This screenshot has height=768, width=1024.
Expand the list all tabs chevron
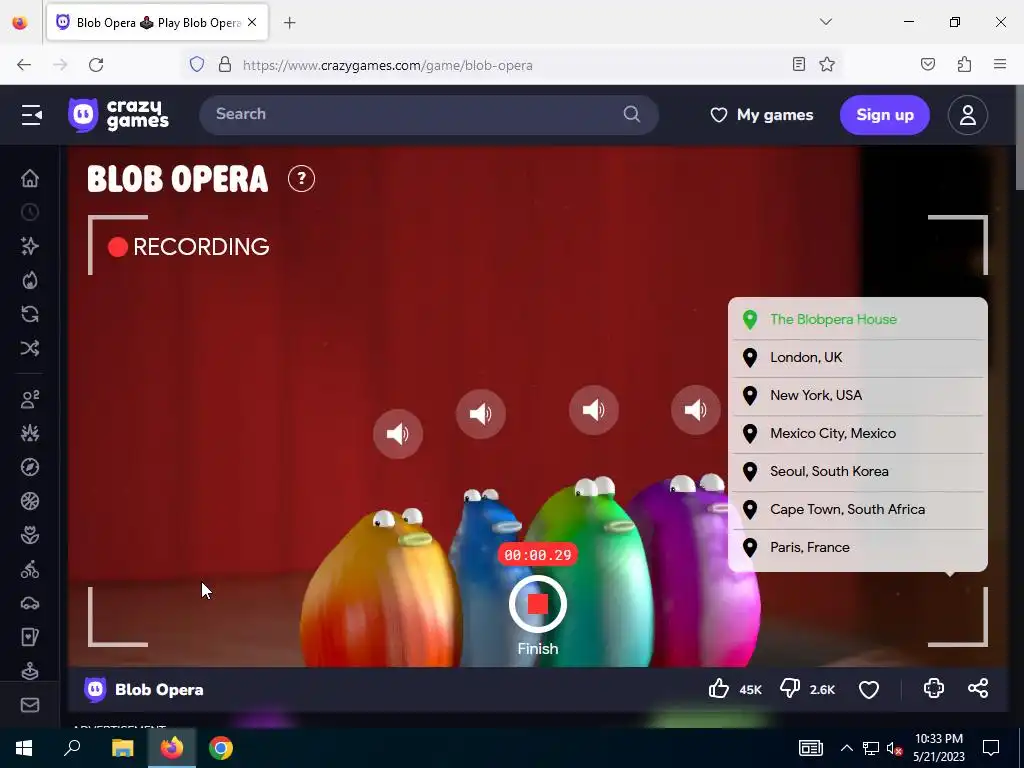[825, 22]
